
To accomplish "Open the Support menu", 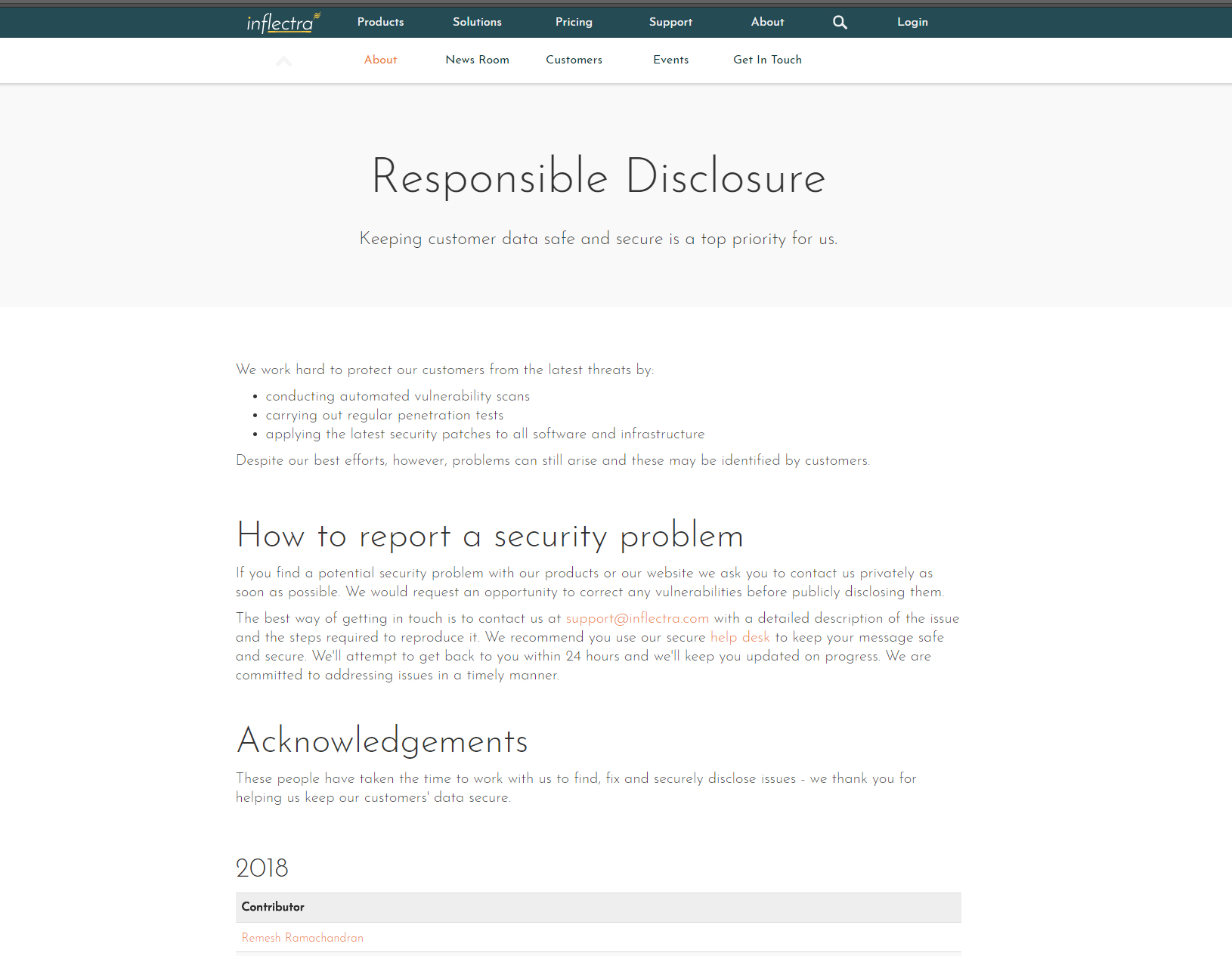I will pos(670,22).
